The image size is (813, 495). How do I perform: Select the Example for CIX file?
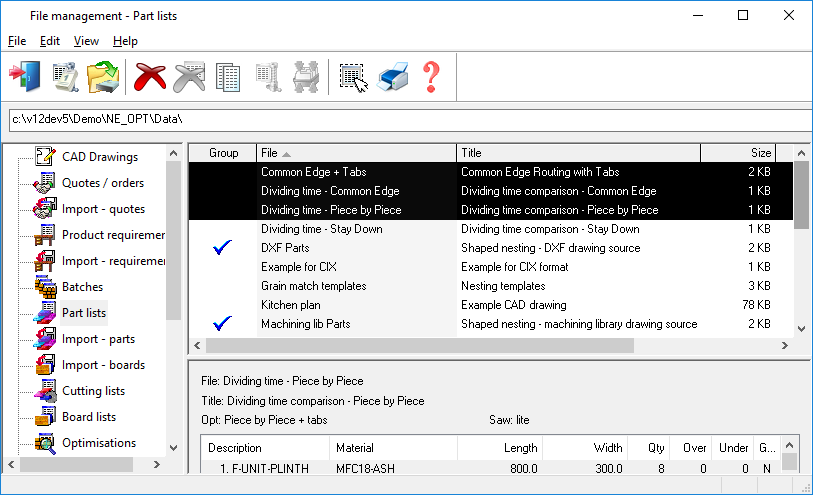pyautogui.click(x=299, y=267)
